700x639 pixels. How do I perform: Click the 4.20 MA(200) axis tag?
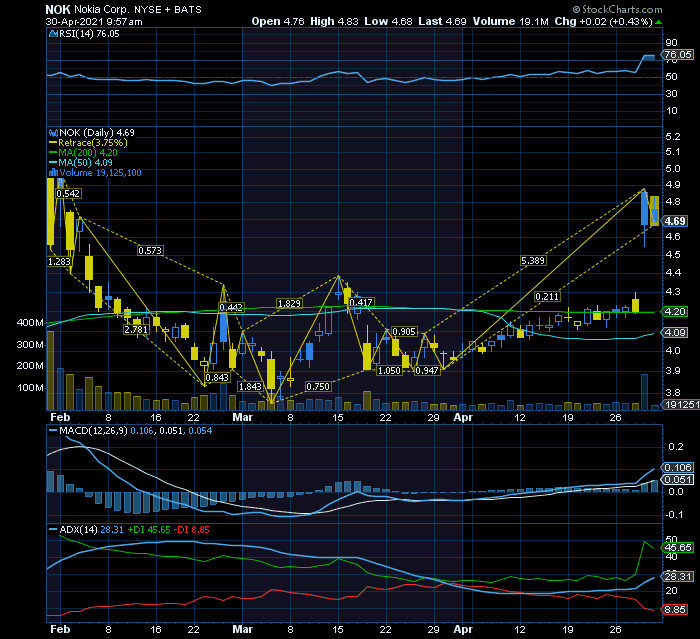click(675, 311)
